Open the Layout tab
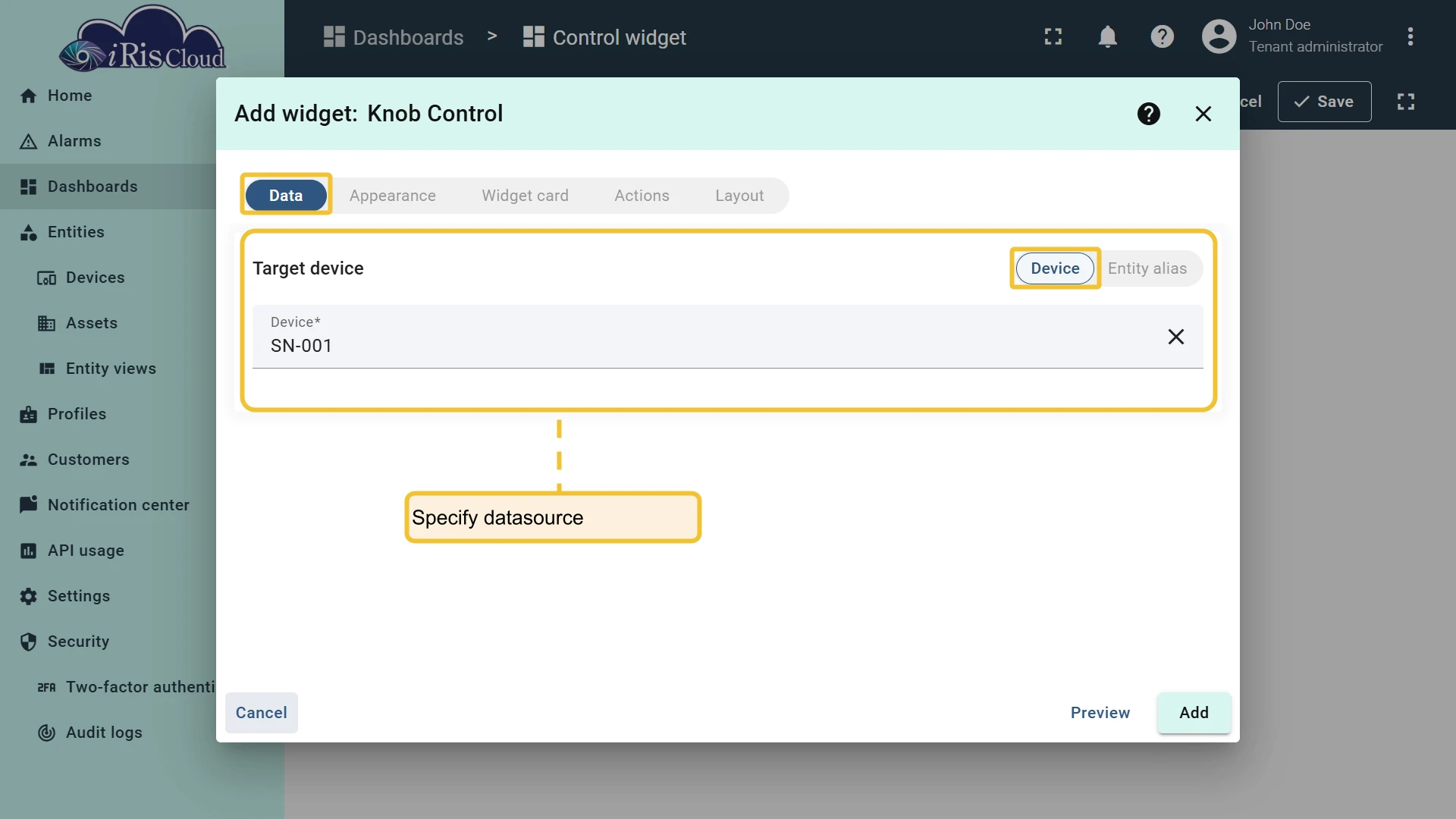Image resolution: width=1456 pixels, height=819 pixels. pos(739,196)
